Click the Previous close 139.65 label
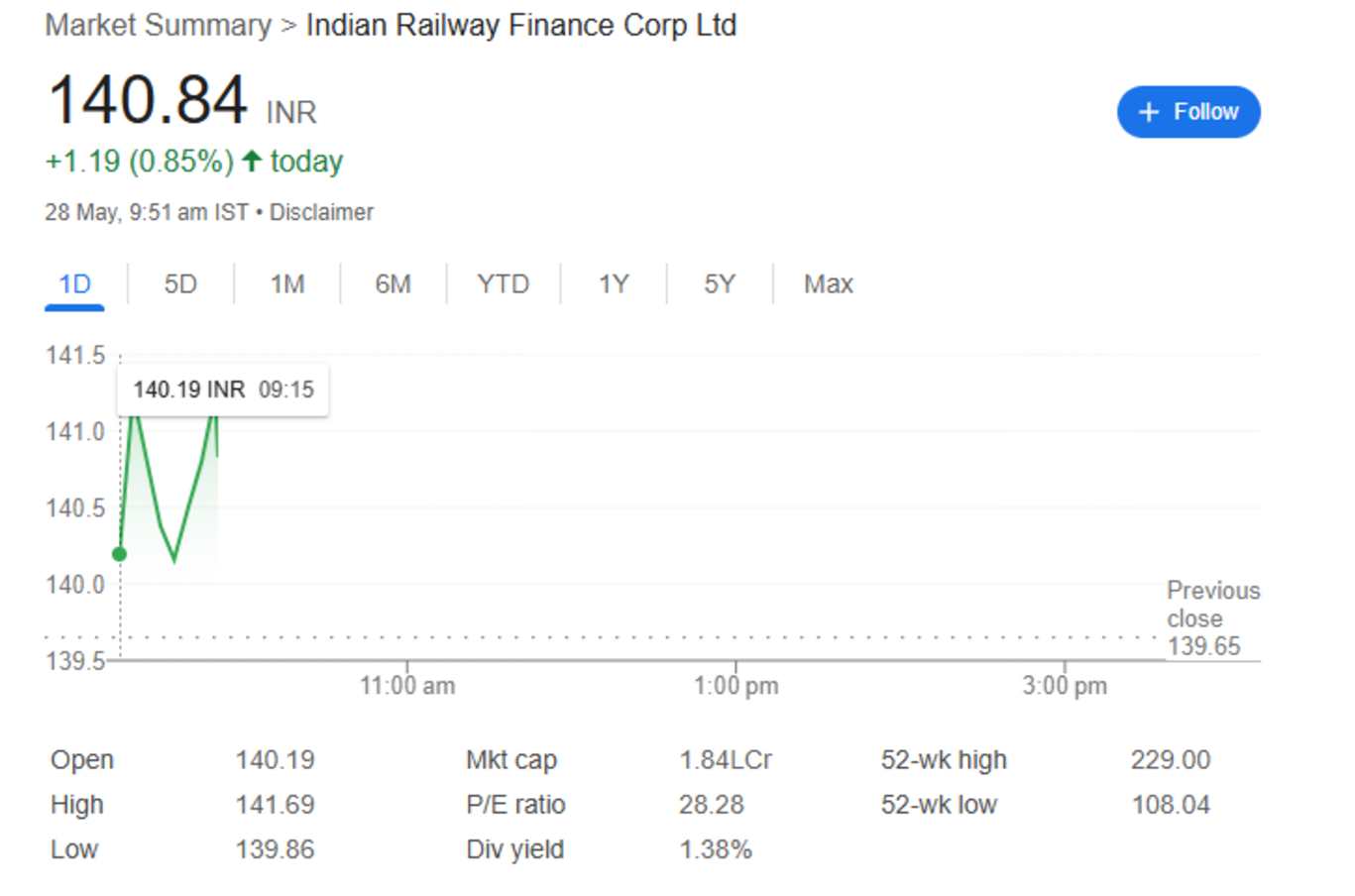 click(1211, 617)
